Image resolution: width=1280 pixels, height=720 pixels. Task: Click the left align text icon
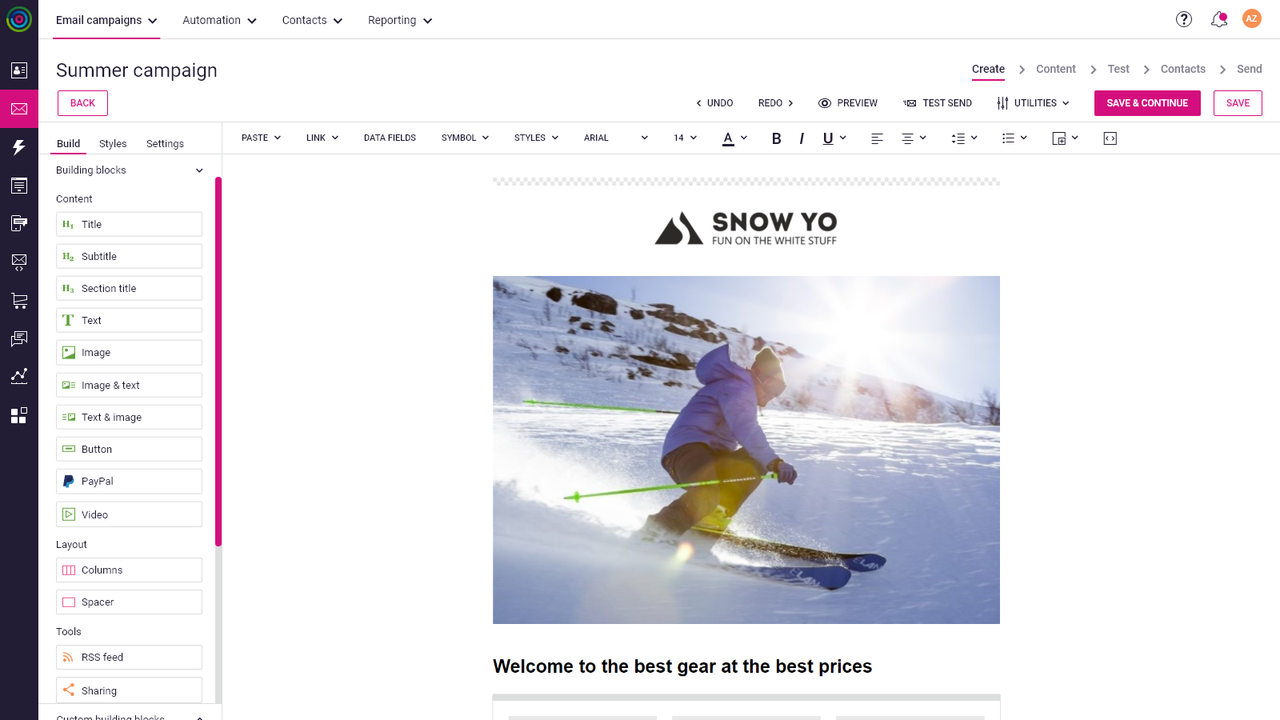(877, 138)
